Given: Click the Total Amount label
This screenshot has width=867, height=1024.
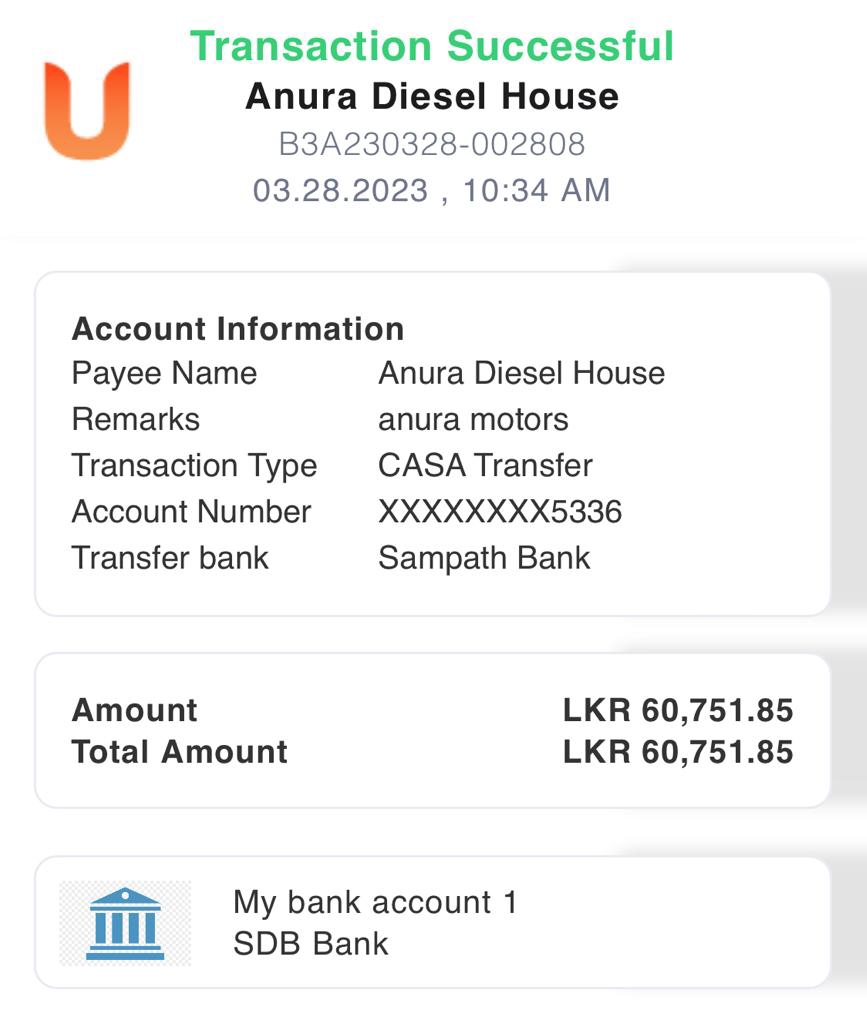Looking at the screenshot, I should pos(180,752).
